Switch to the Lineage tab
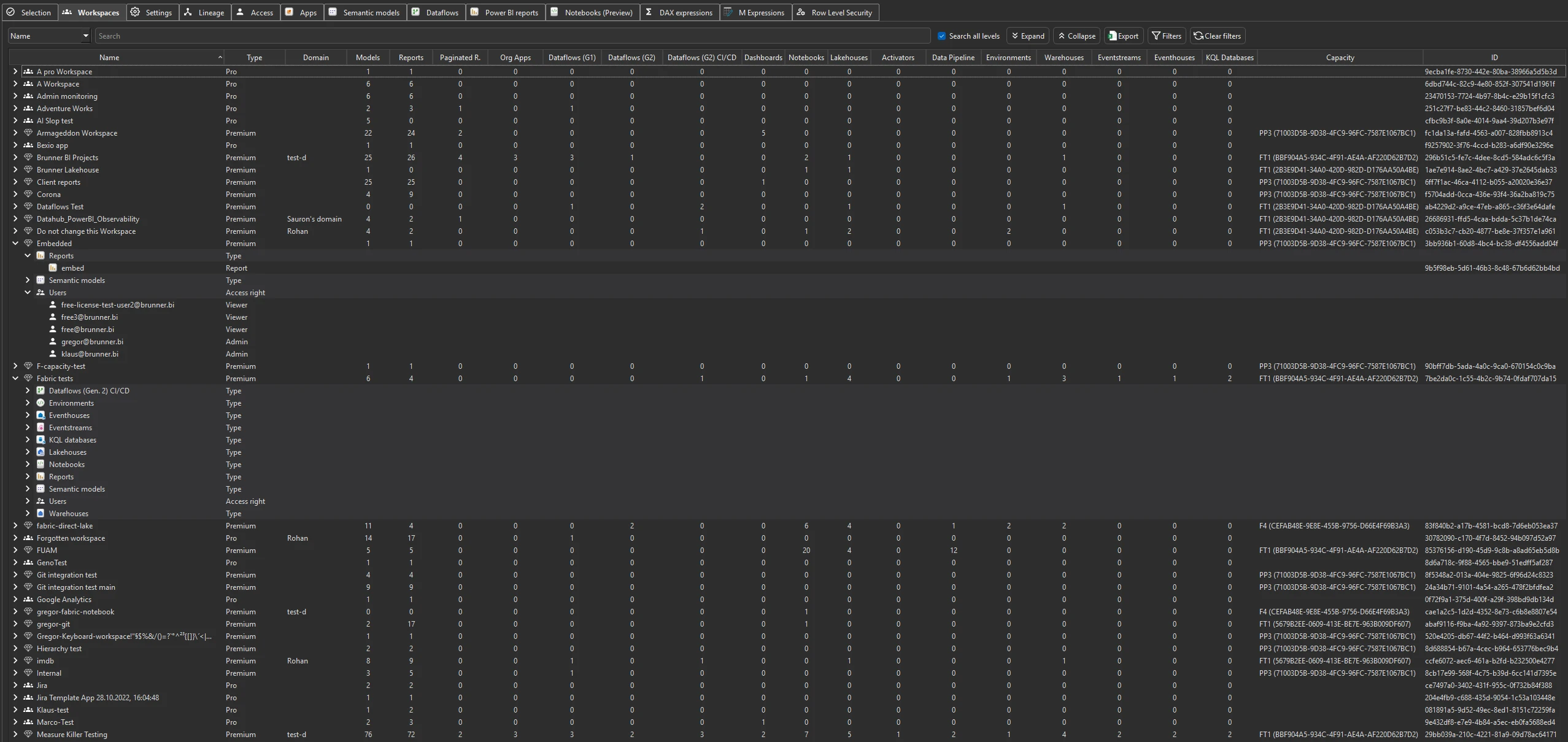Image resolution: width=1568 pixels, height=742 pixels. click(205, 12)
